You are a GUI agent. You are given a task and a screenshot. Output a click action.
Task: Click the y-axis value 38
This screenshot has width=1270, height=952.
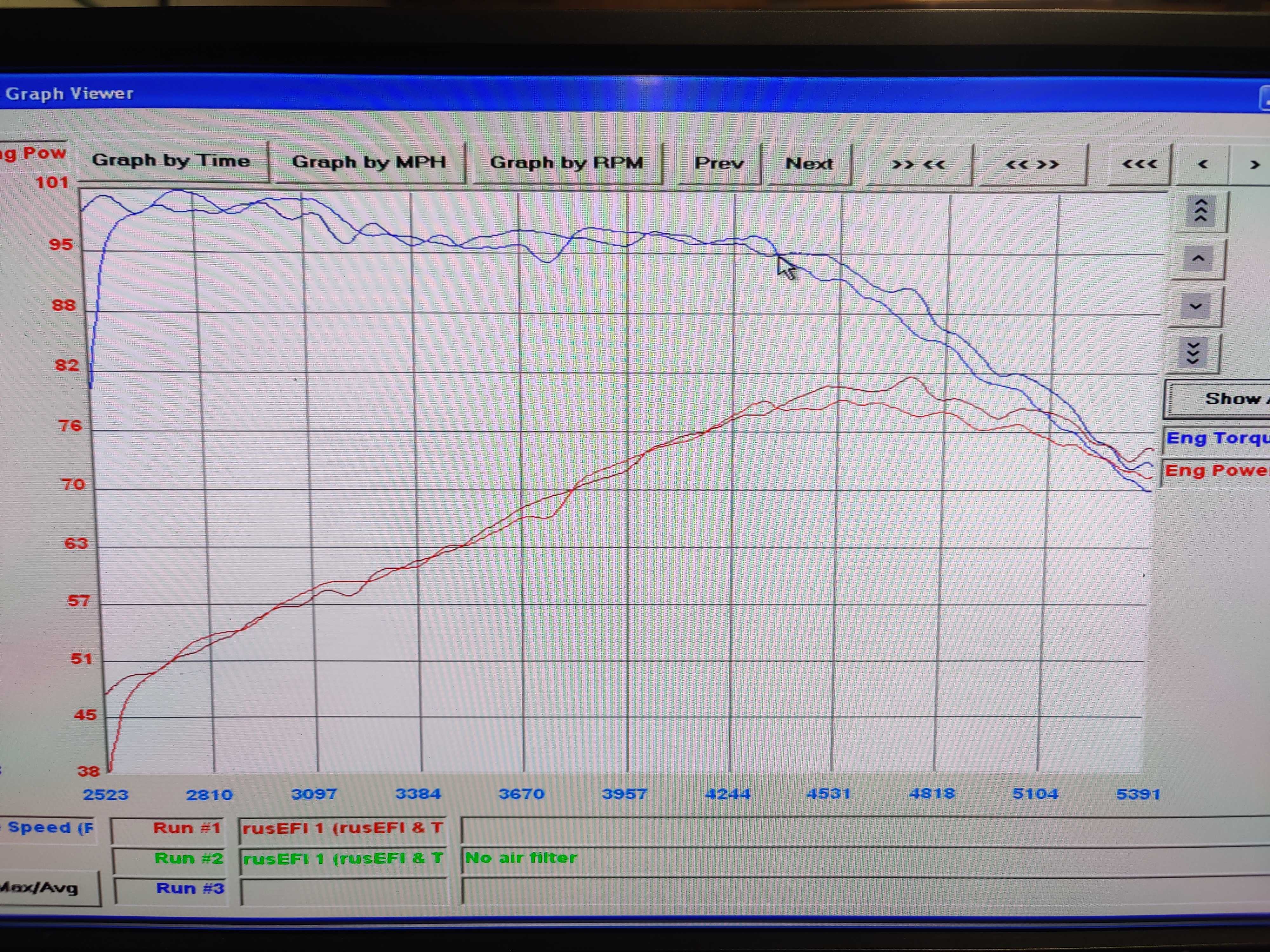coord(88,772)
